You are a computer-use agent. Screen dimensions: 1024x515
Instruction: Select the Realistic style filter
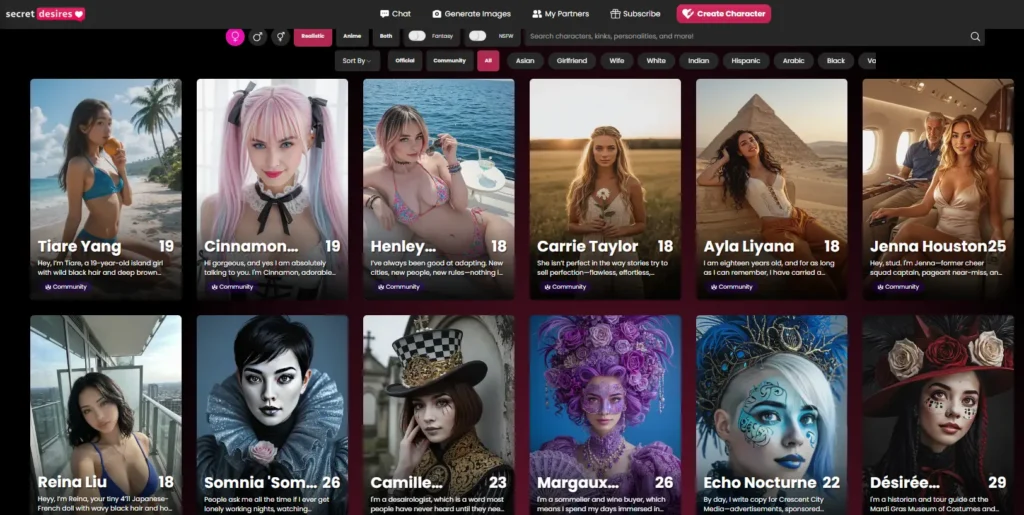pos(313,37)
